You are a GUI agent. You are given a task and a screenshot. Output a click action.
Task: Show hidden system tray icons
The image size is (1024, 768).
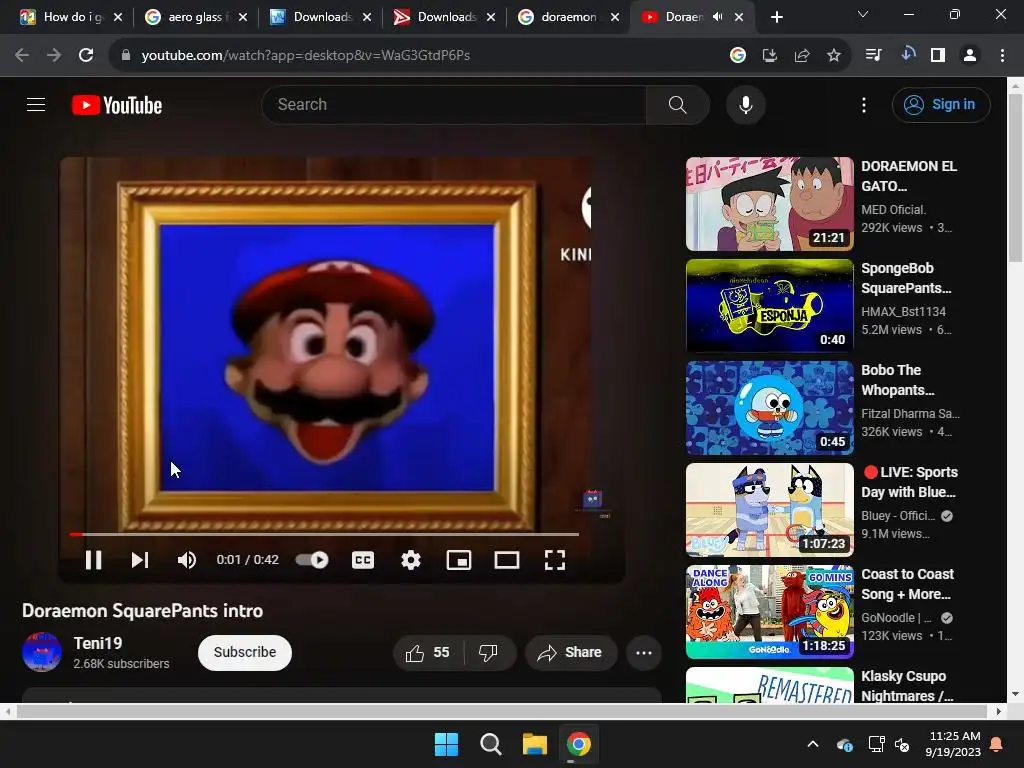coord(812,744)
